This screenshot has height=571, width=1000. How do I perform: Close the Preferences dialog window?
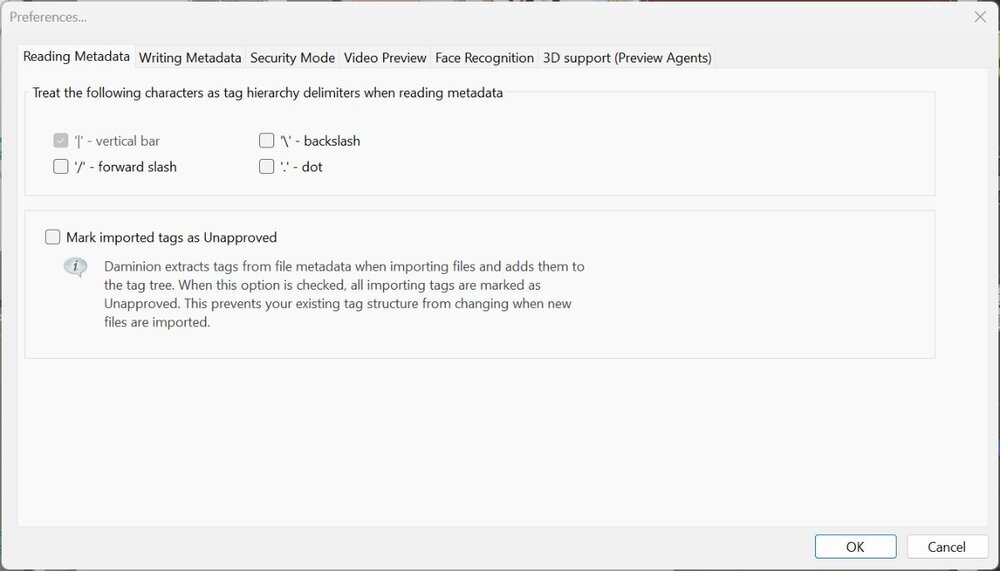(x=980, y=17)
